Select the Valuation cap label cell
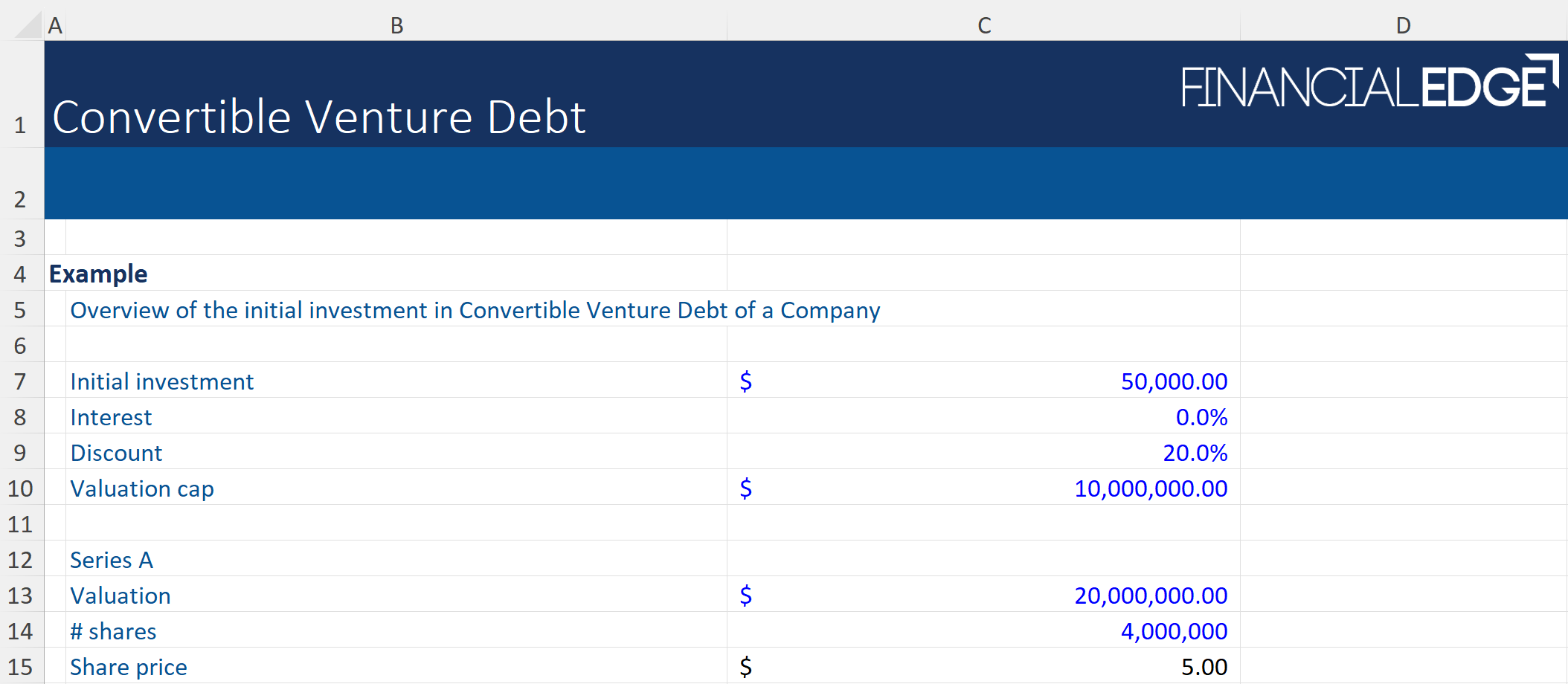The width and height of the screenshot is (1568, 684). (142, 488)
